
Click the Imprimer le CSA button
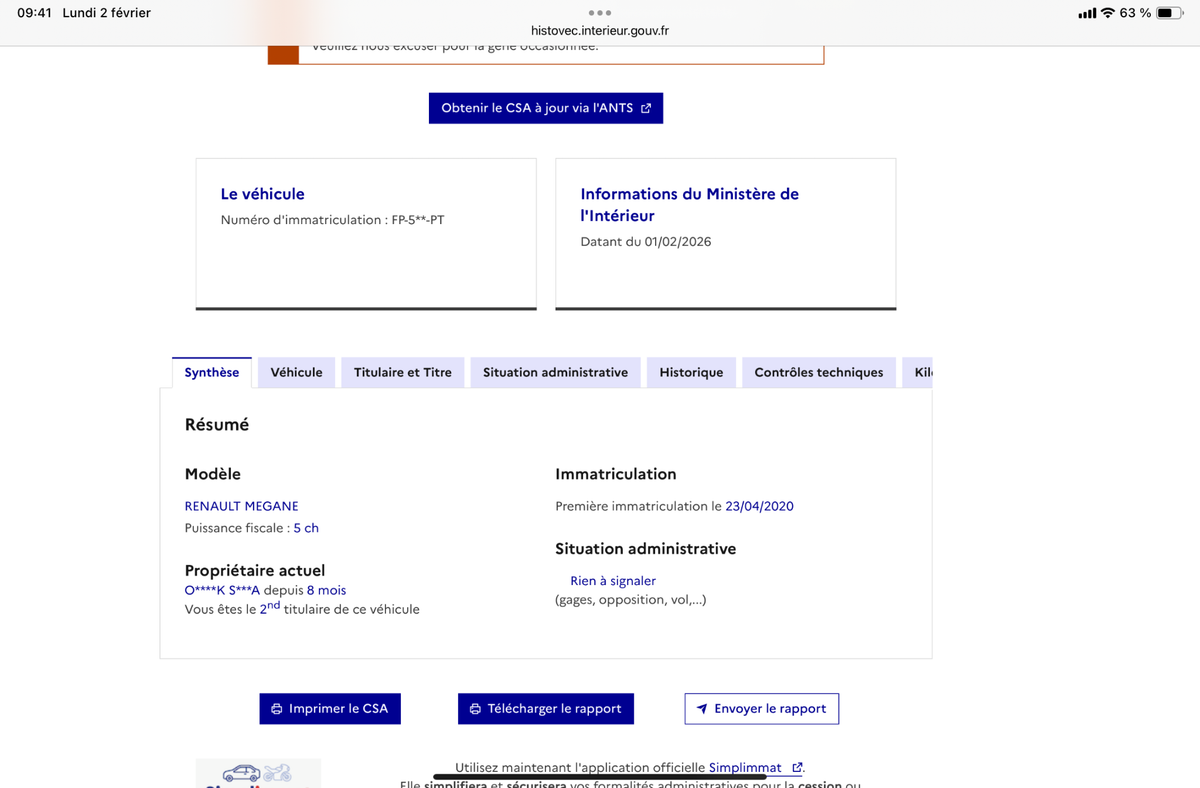(x=330, y=709)
